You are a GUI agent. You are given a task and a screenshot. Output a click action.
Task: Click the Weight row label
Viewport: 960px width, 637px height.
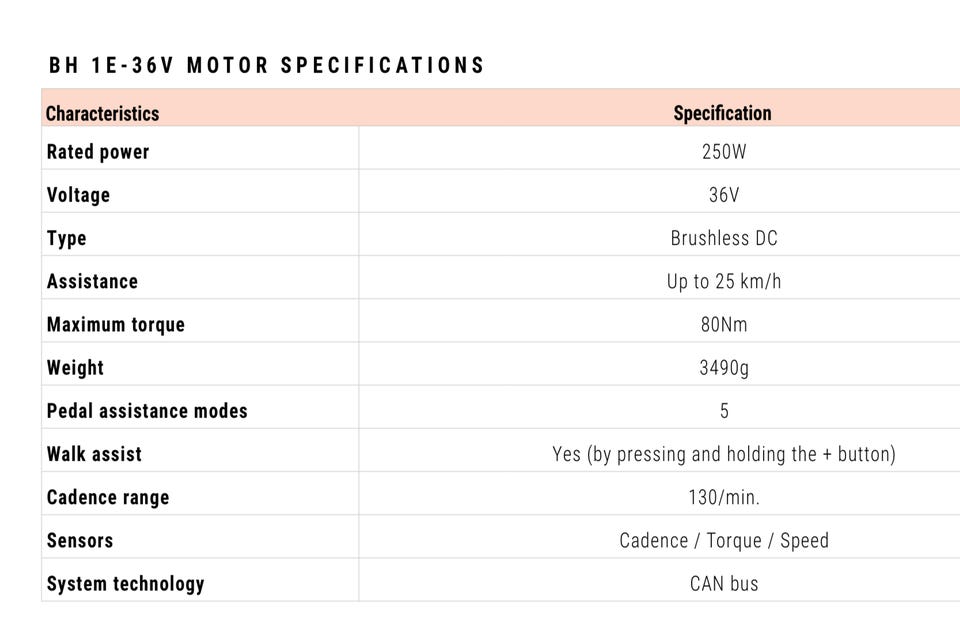point(75,367)
